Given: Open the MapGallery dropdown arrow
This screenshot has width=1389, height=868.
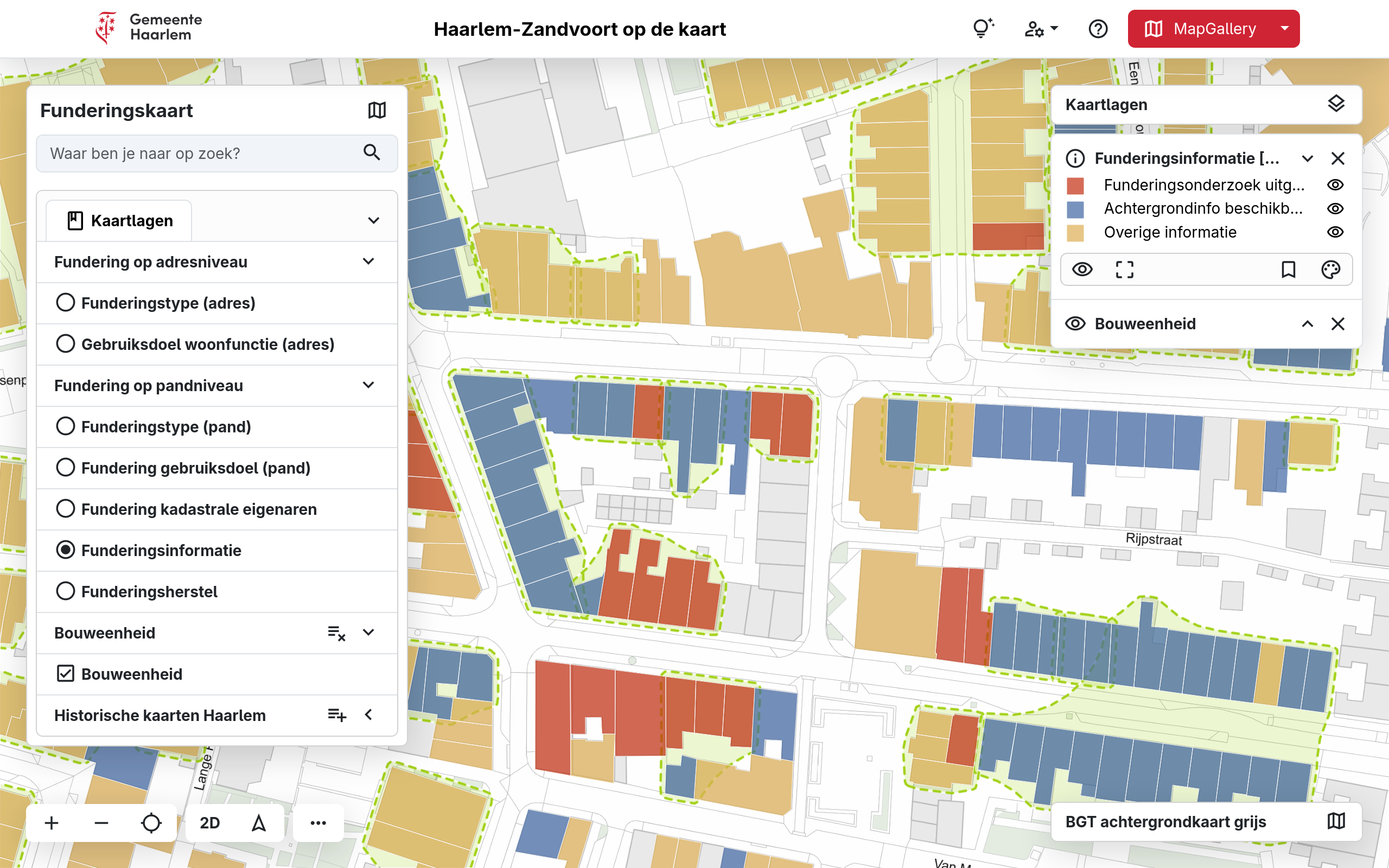Looking at the screenshot, I should [x=1284, y=29].
